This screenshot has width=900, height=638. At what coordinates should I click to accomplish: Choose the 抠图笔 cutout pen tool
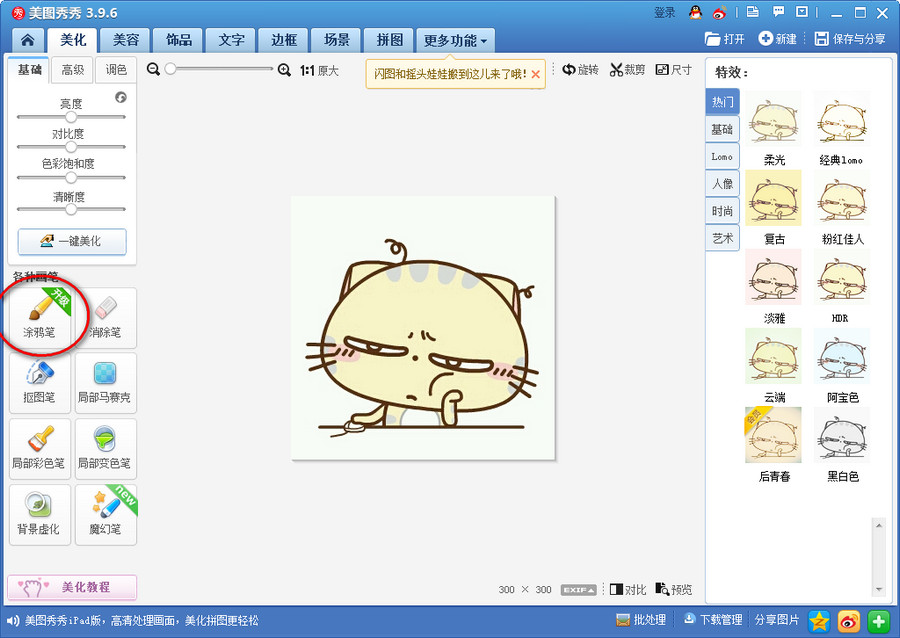click(x=40, y=383)
